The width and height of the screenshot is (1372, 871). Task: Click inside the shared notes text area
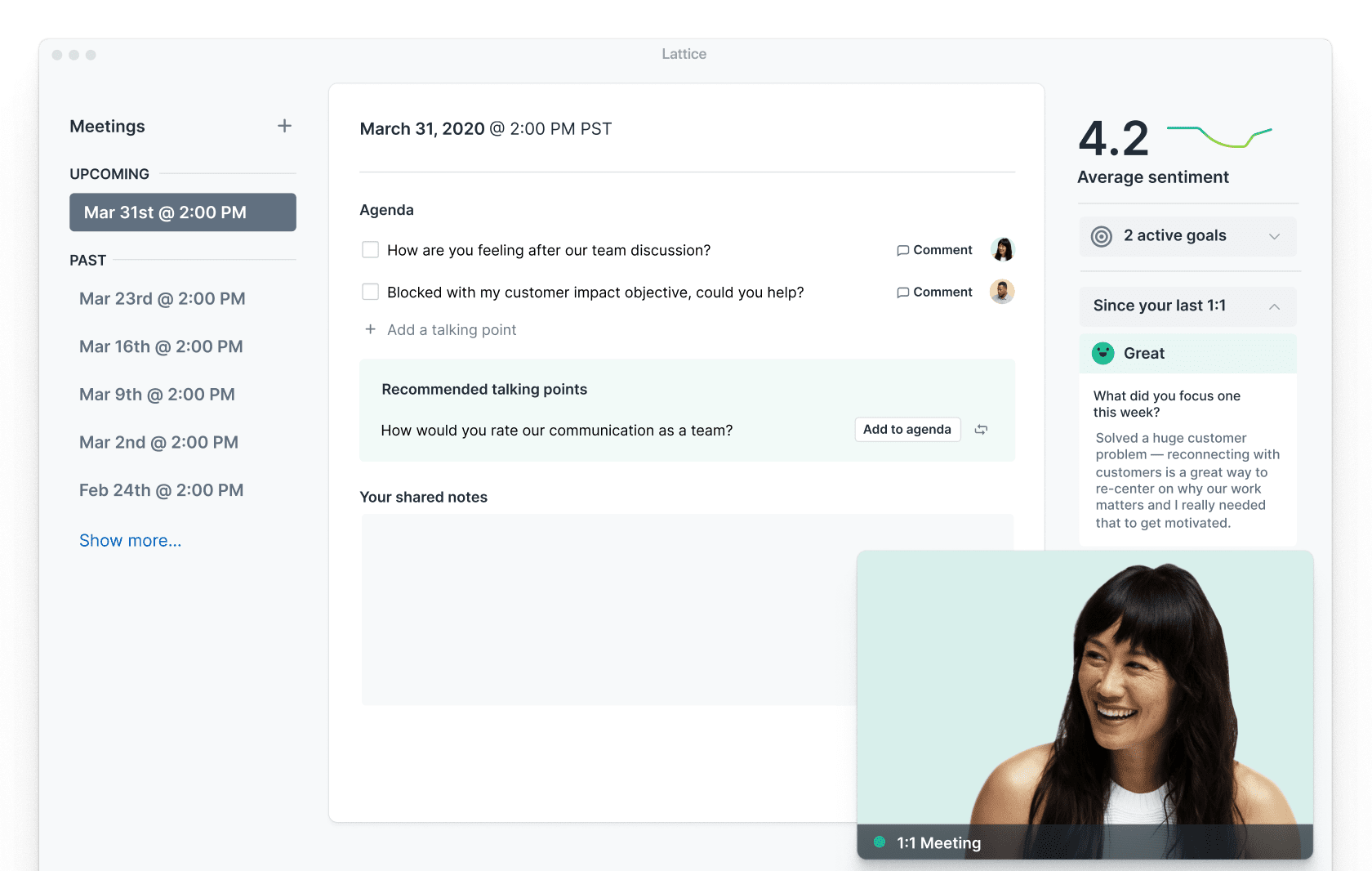pos(608,610)
